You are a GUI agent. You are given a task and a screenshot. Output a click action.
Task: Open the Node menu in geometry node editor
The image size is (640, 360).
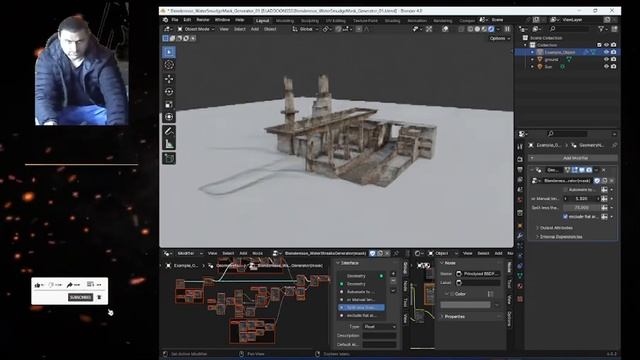point(257,253)
